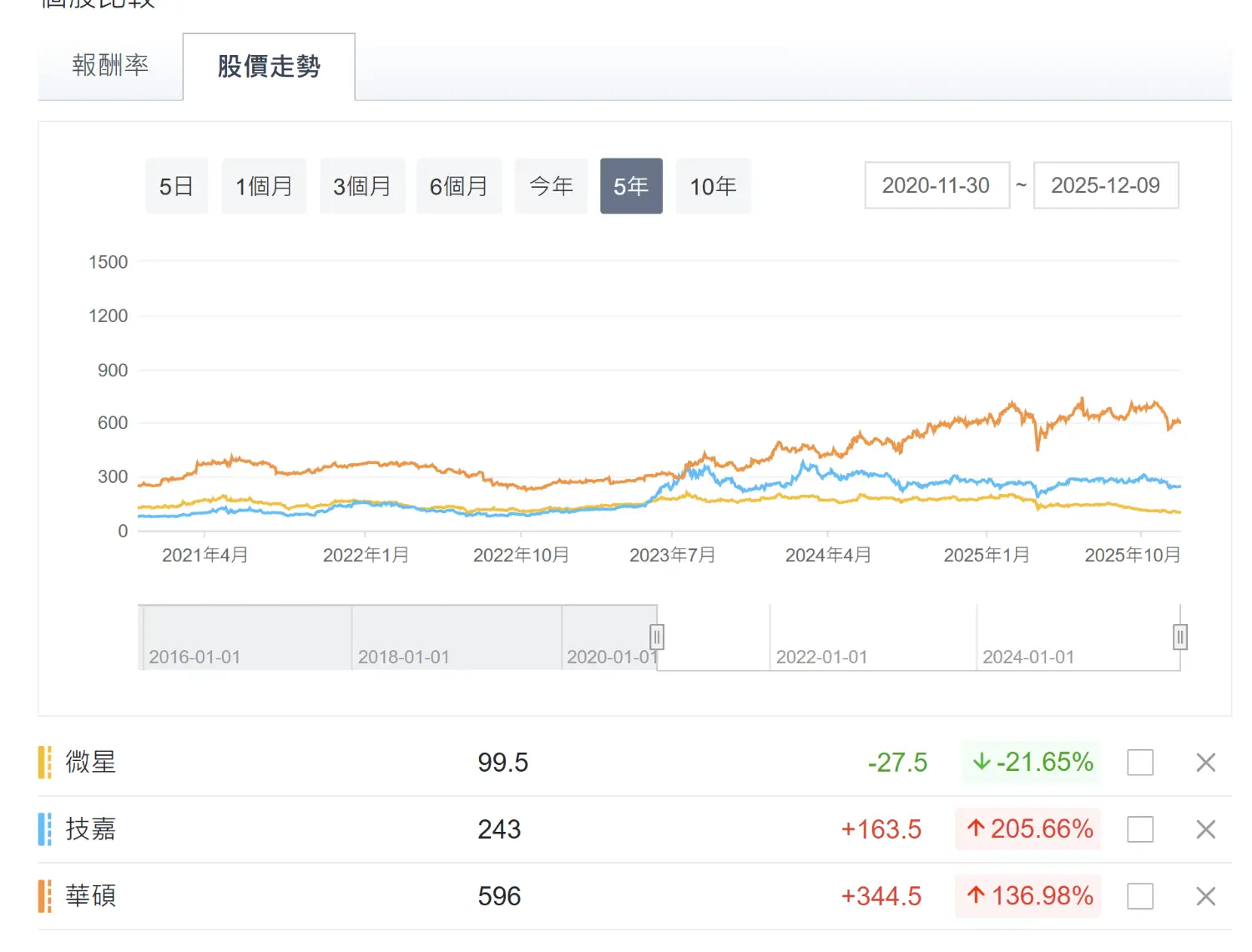The width and height of the screenshot is (1252, 952).
Task: Remove 技嘉 from comparison list
Action: tap(1205, 829)
